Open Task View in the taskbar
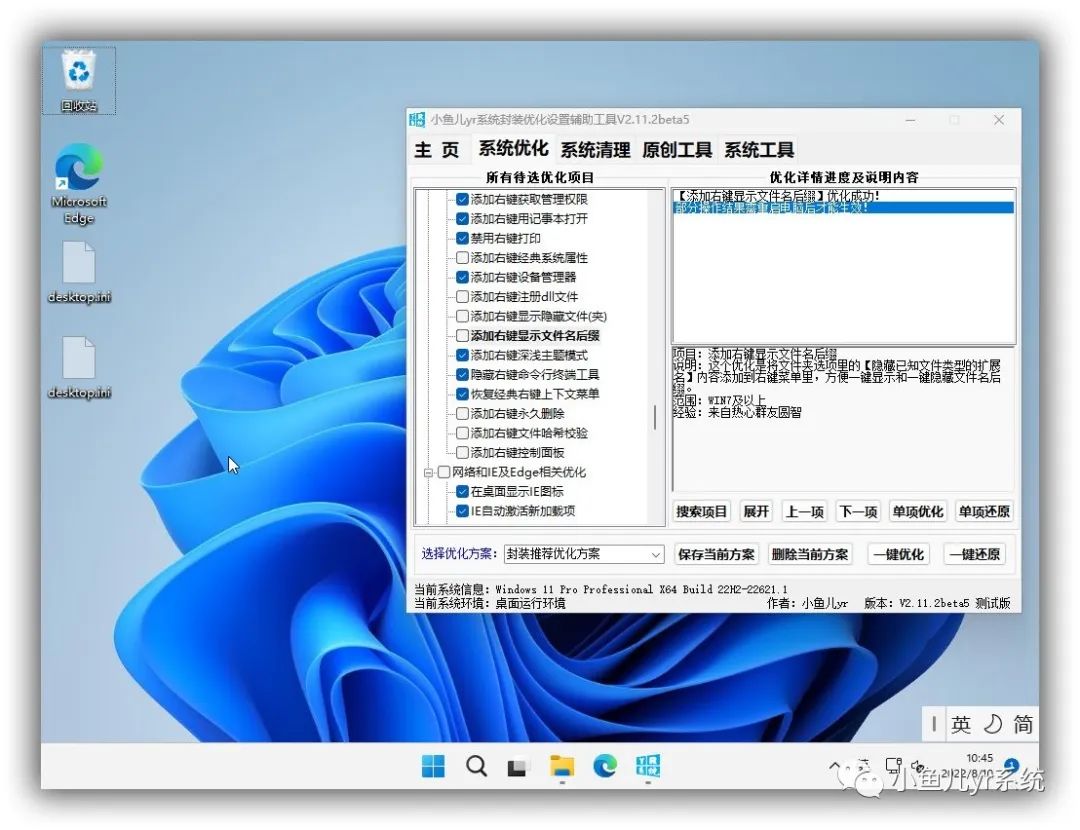 (518, 767)
